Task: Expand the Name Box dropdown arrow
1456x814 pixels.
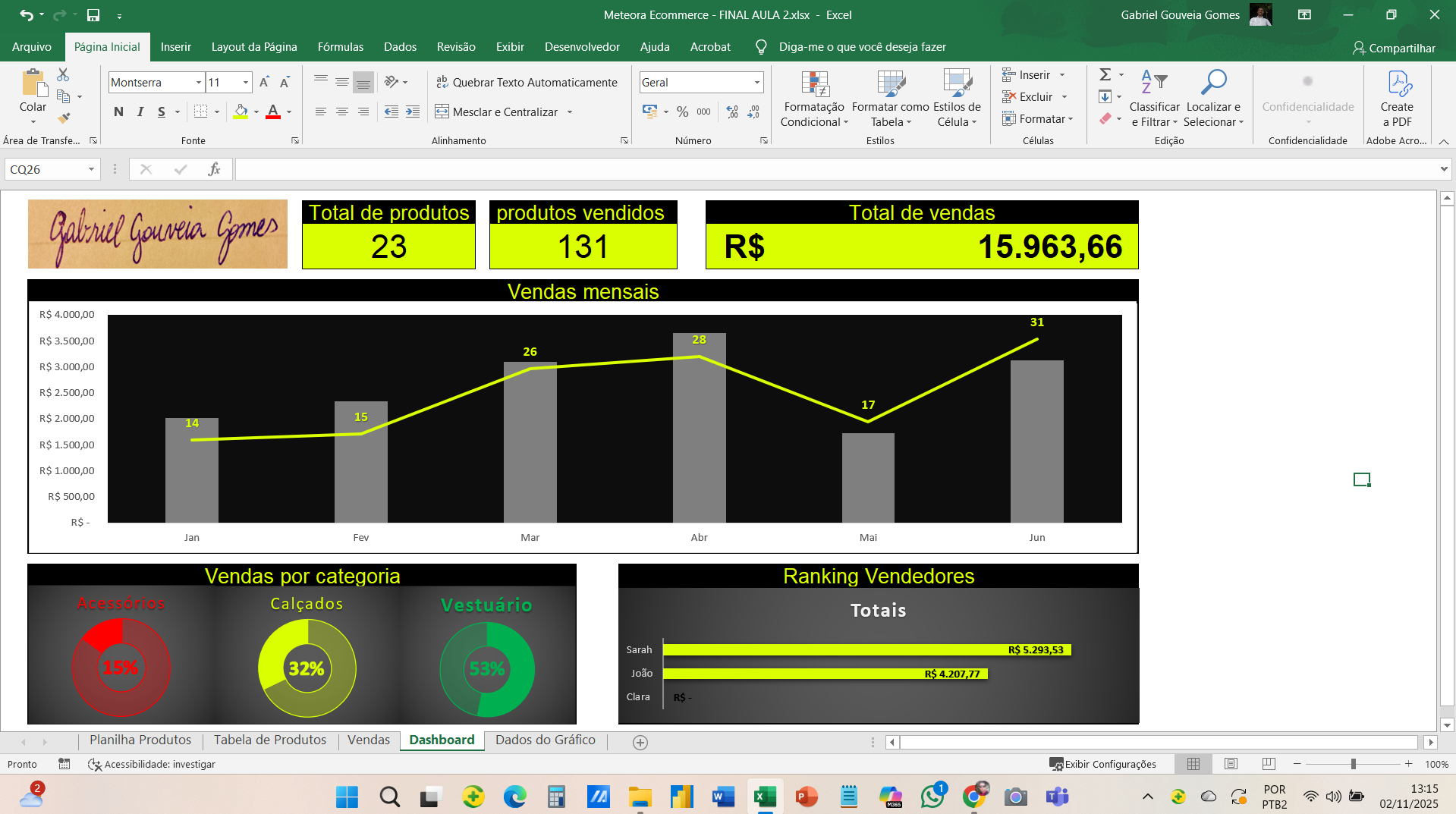Action: pyautogui.click(x=91, y=169)
